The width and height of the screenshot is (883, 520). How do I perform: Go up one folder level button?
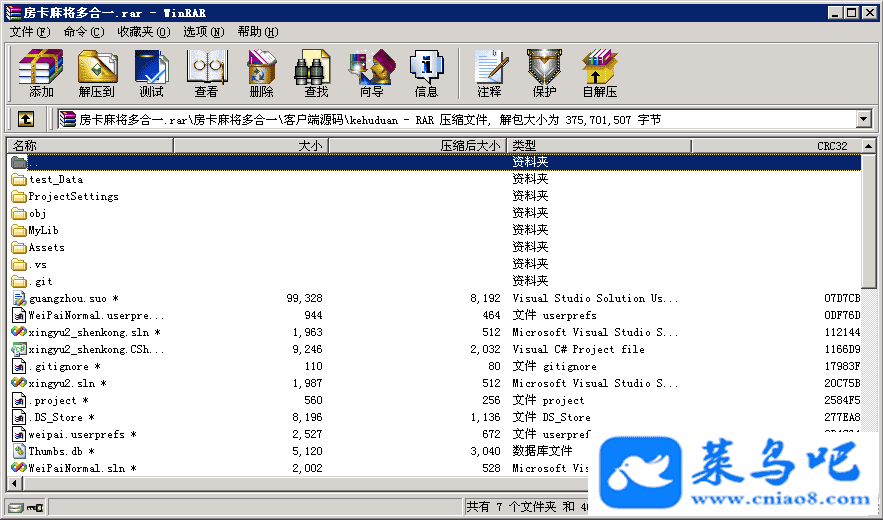26,119
